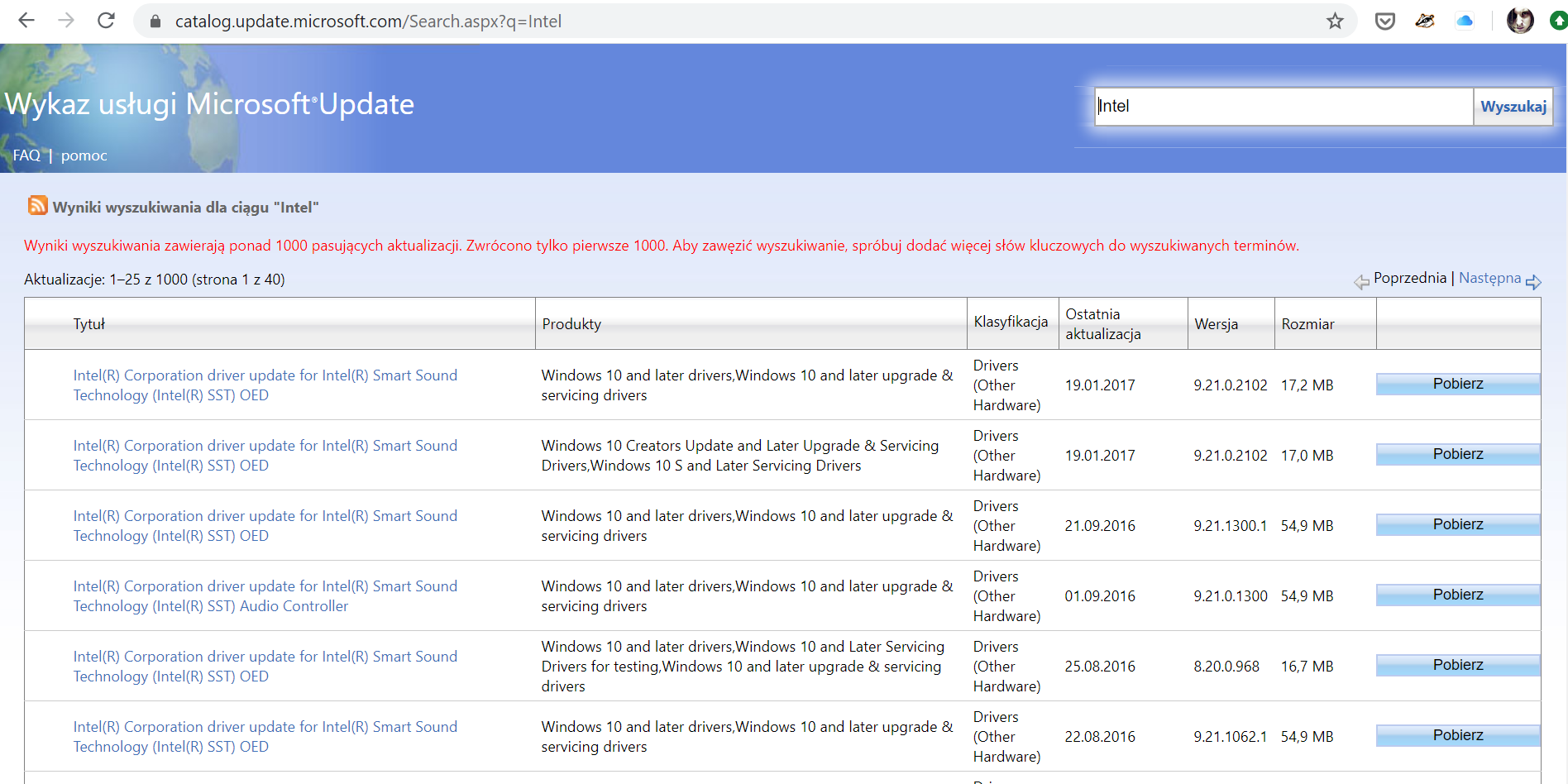
Task: Click Pobierz for the 17,0 MB update
Action: point(1458,454)
